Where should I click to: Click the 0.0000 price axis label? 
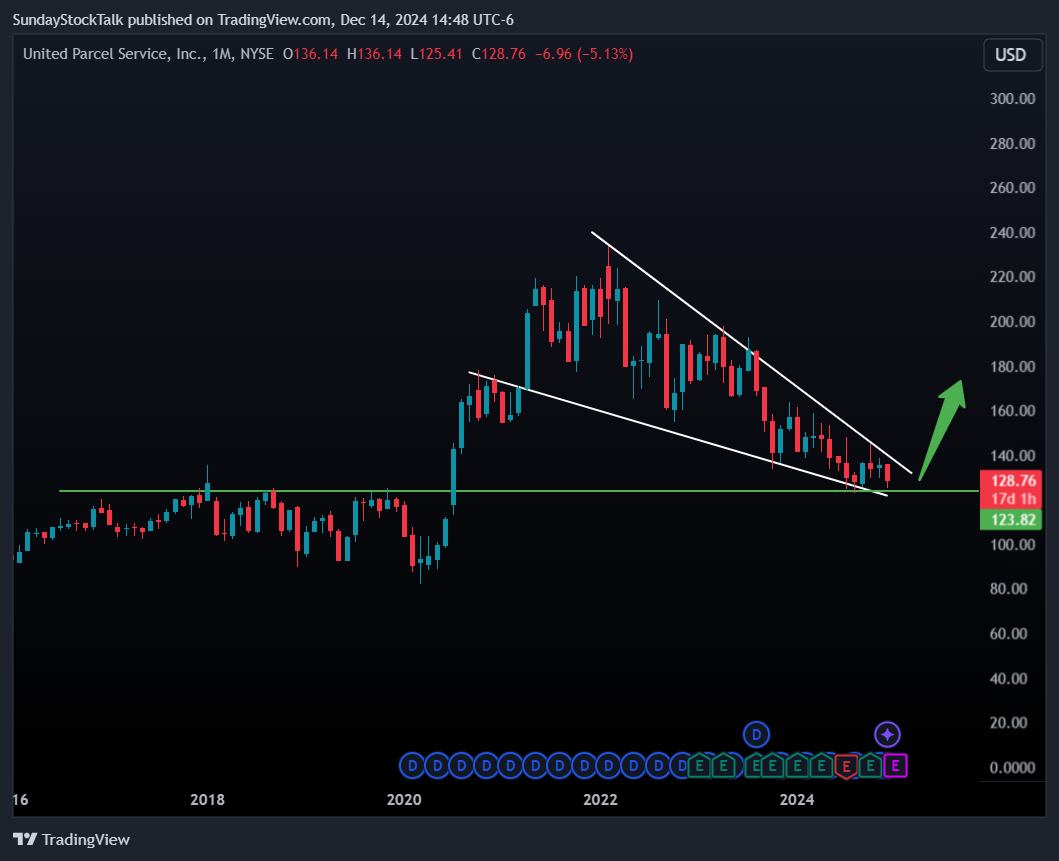click(x=1012, y=767)
